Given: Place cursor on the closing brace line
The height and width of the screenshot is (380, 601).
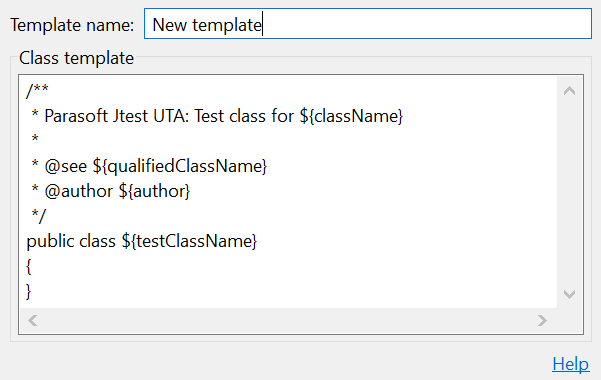Looking at the screenshot, I should [x=29, y=291].
